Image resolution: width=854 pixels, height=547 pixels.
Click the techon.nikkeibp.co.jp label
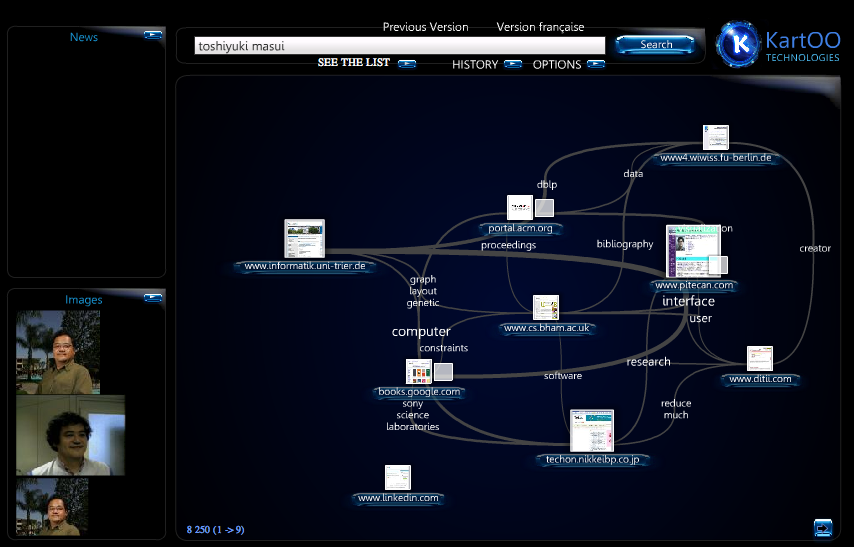pyautogui.click(x=593, y=459)
